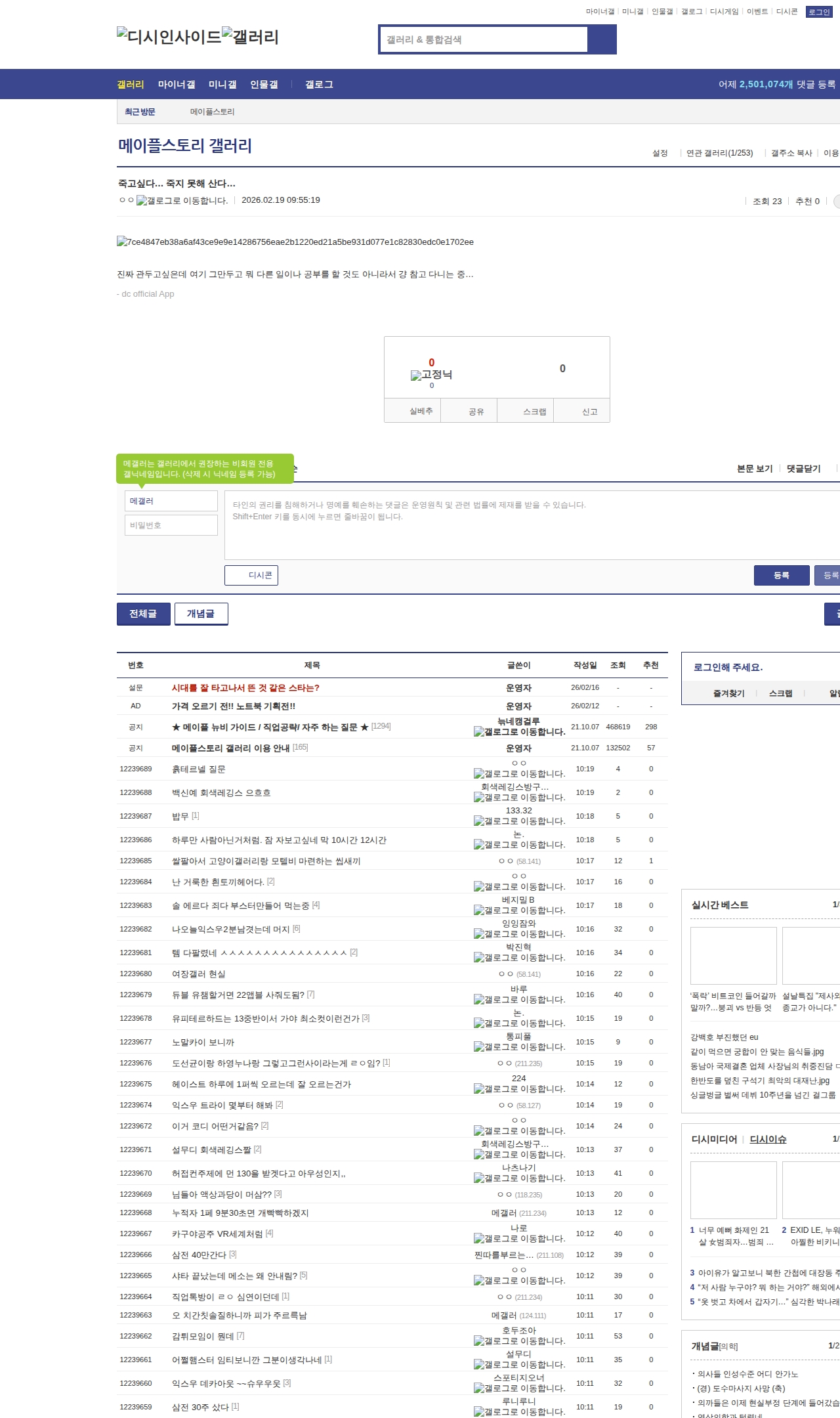Select 마이너갤 in the navigation bar
The width and height of the screenshot is (840, 1418).
177,85
